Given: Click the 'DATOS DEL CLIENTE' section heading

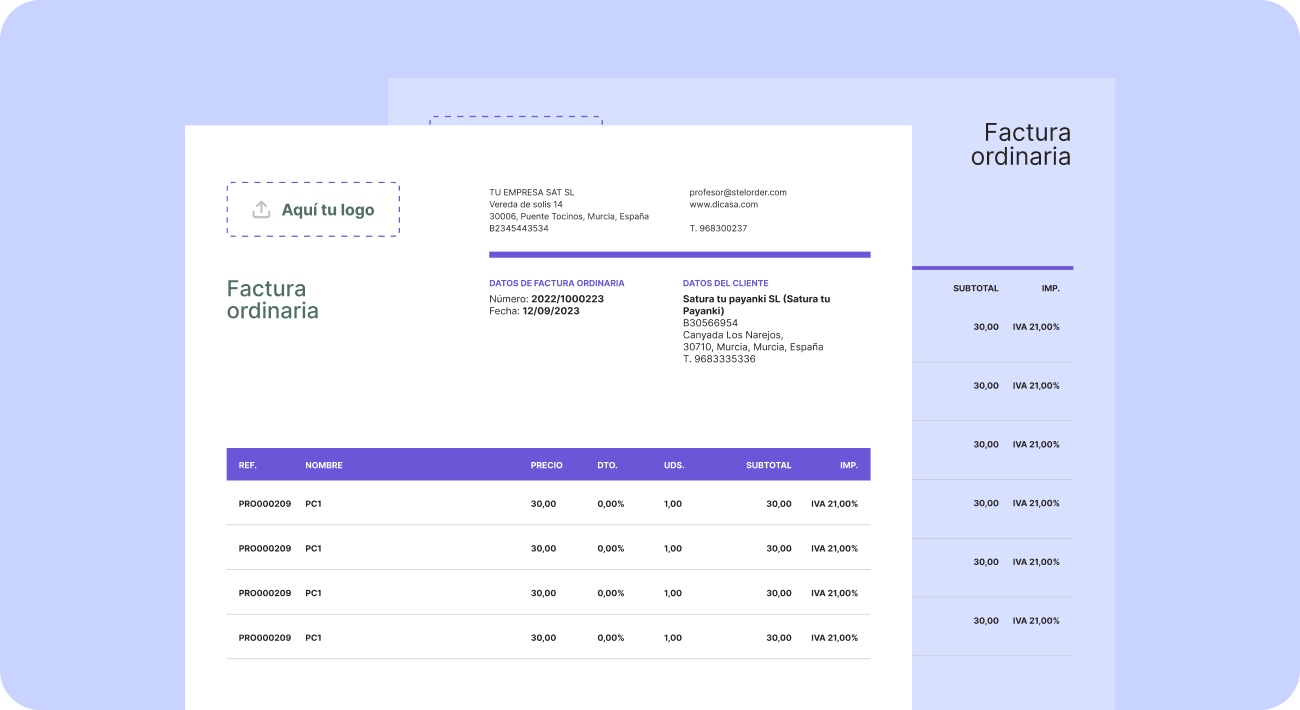Looking at the screenshot, I should pos(725,283).
